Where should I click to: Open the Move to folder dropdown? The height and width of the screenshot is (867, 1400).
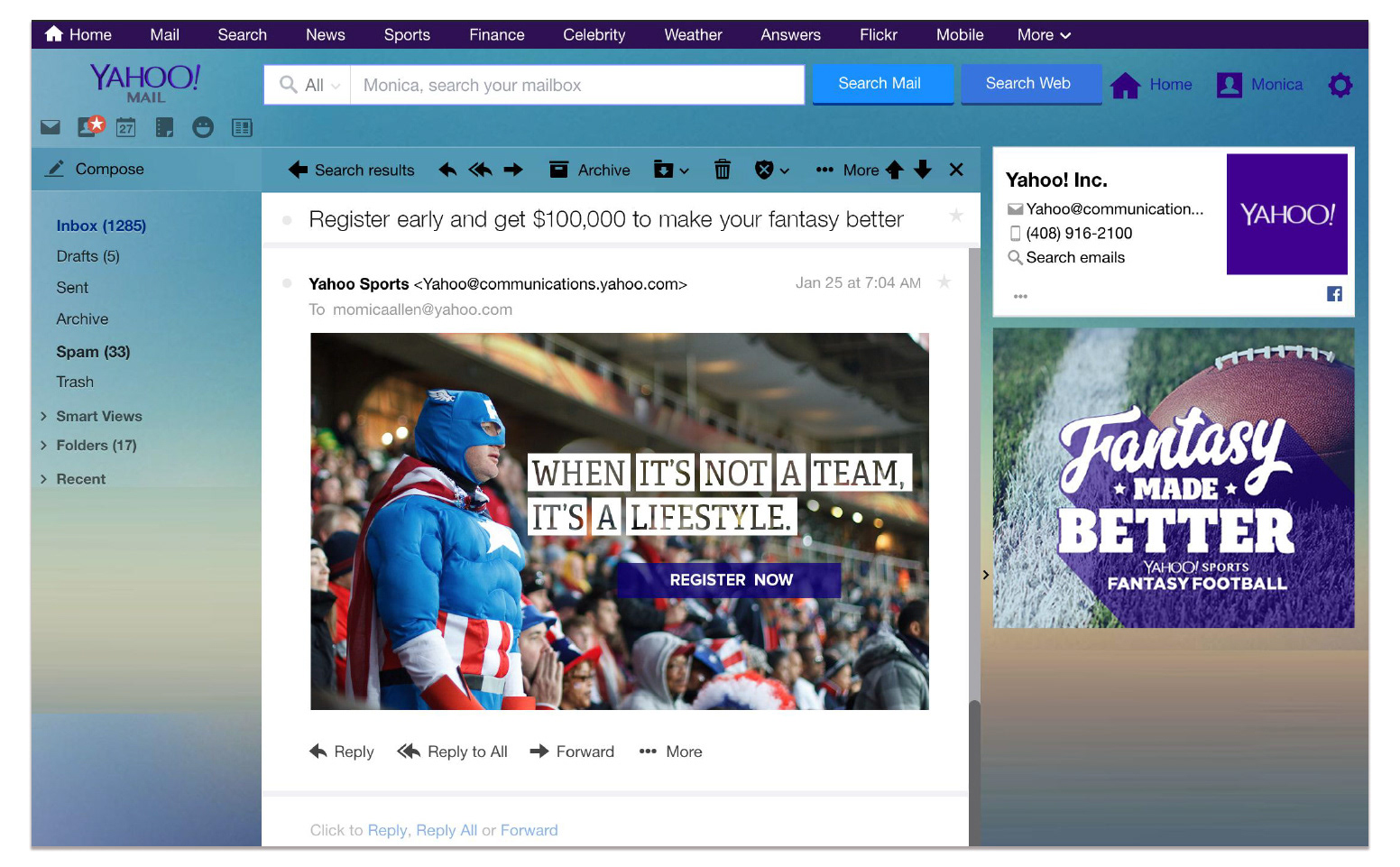pos(671,170)
